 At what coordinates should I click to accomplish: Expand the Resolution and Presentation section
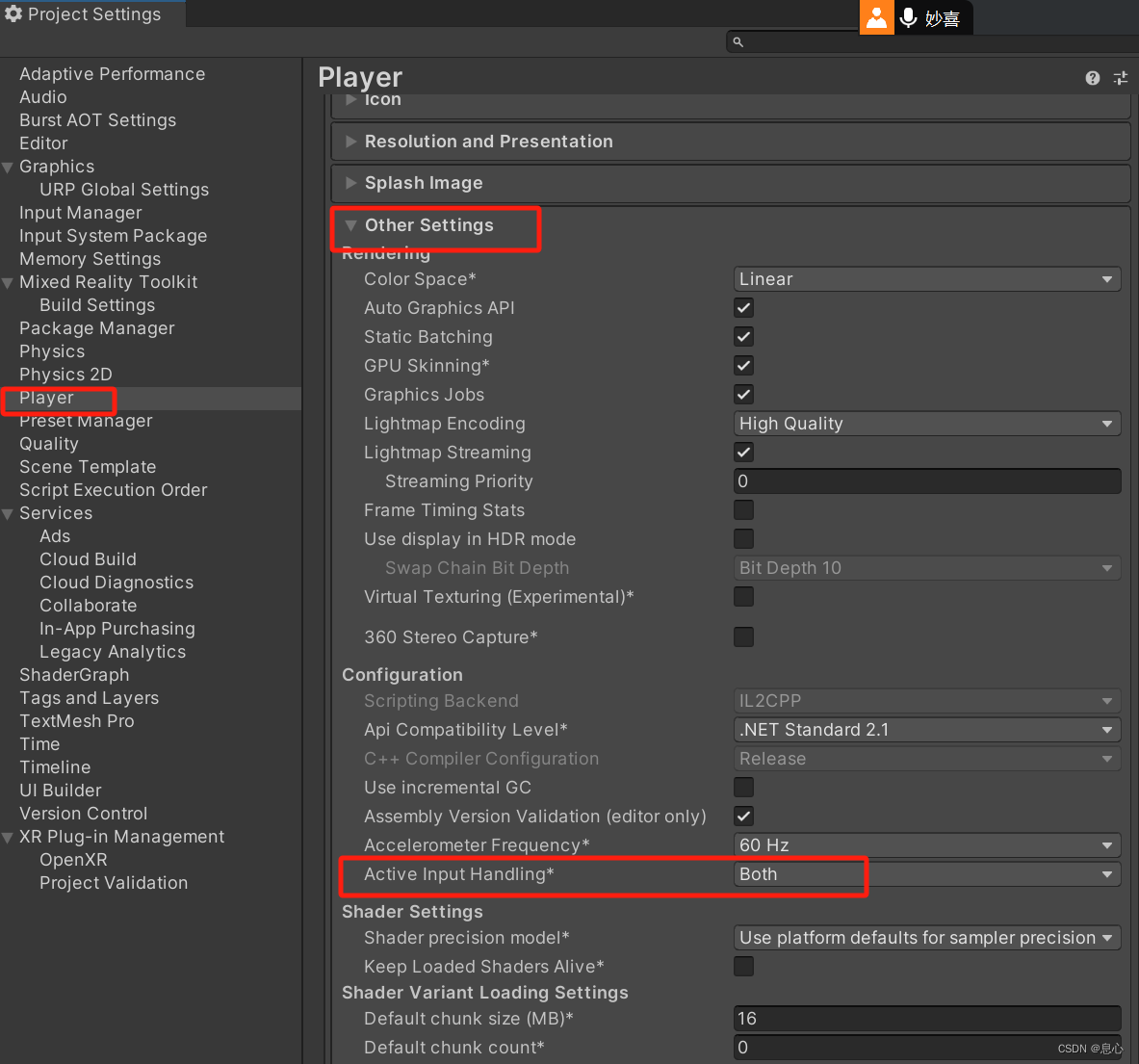coord(350,141)
